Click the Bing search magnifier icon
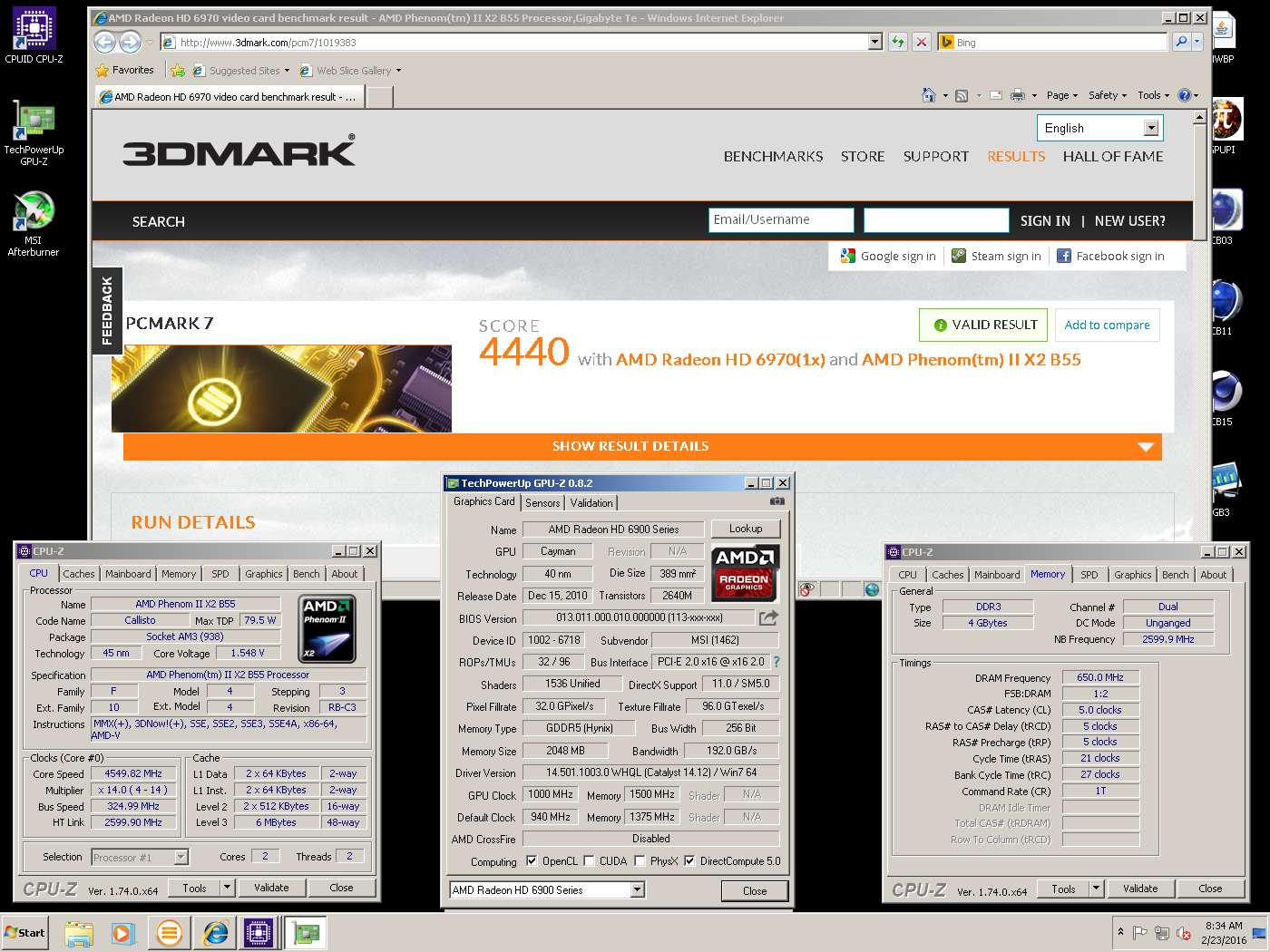Image resolution: width=1270 pixels, height=952 pixels. pos(1180,42)
